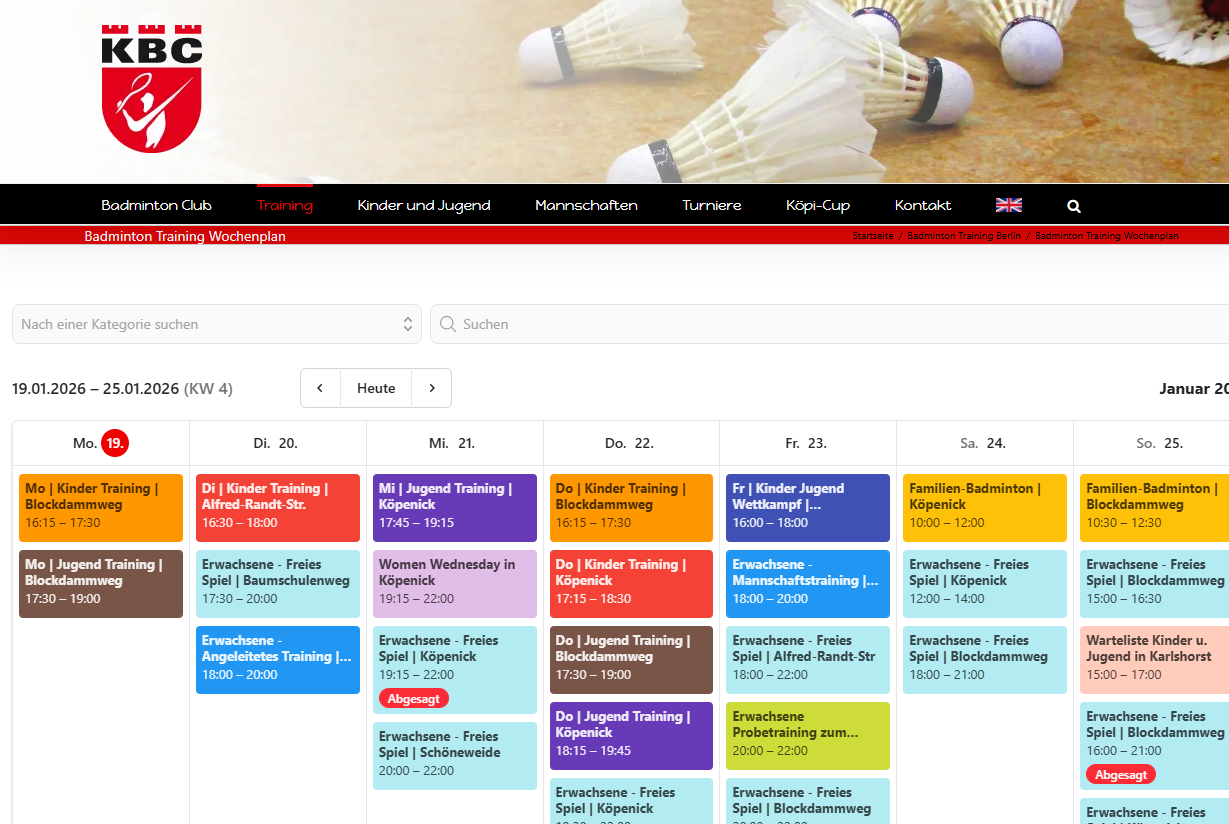Open search with the magnifier icon in the navigation bar
The height and width of the screenshot is (824, 1229).
(1073, 206)
